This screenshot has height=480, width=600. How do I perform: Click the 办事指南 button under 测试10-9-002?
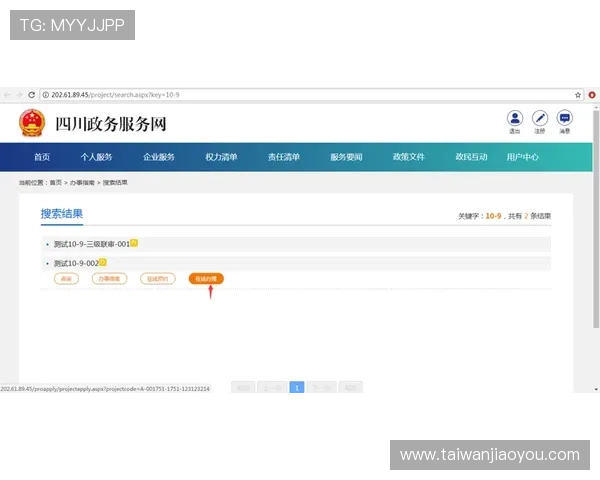[x=109, y=279]
